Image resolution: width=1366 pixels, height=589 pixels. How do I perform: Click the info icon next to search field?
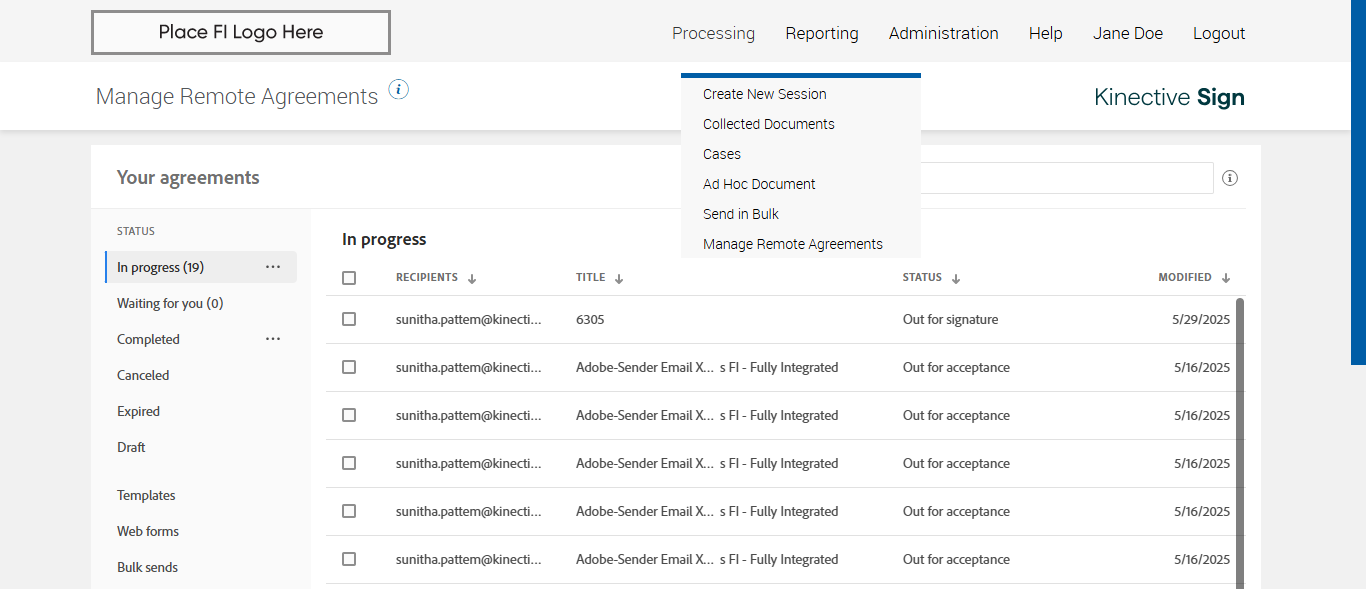(x=1230, y=178)
